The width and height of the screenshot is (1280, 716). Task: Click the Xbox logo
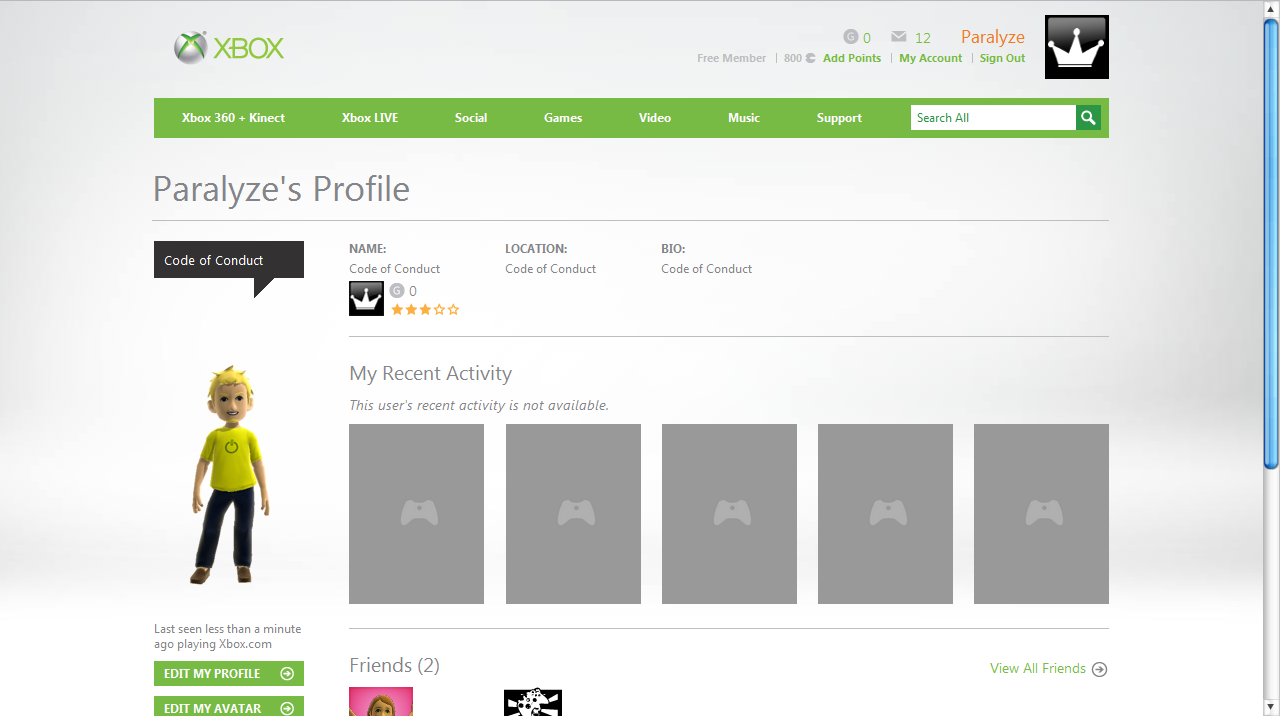click(229, 48)
